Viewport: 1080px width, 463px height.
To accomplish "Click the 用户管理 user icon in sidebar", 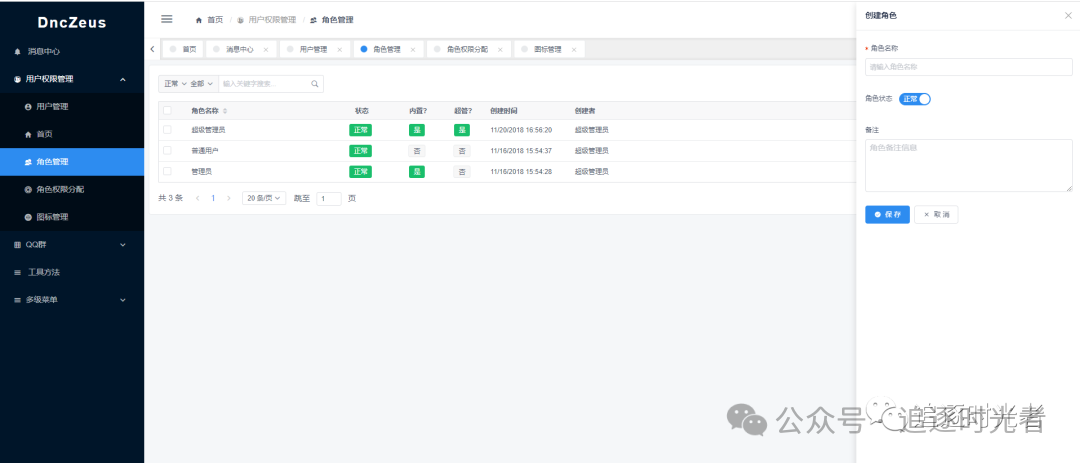I will [28, 107].
